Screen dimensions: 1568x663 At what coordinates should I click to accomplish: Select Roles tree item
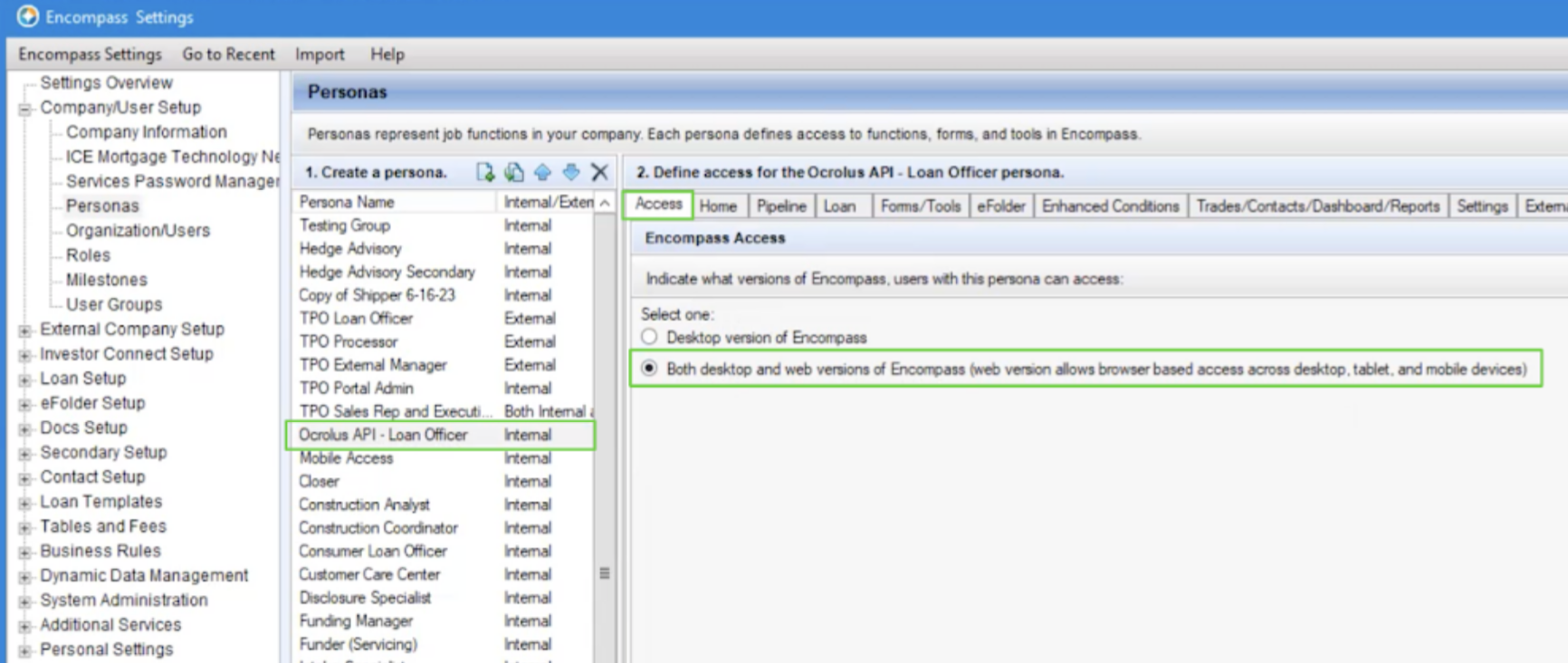[88, 255]
